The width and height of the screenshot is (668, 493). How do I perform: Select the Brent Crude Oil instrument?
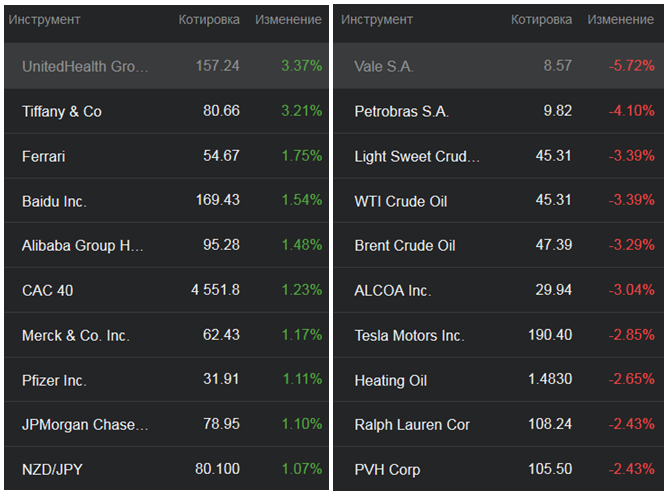(405, 245)
